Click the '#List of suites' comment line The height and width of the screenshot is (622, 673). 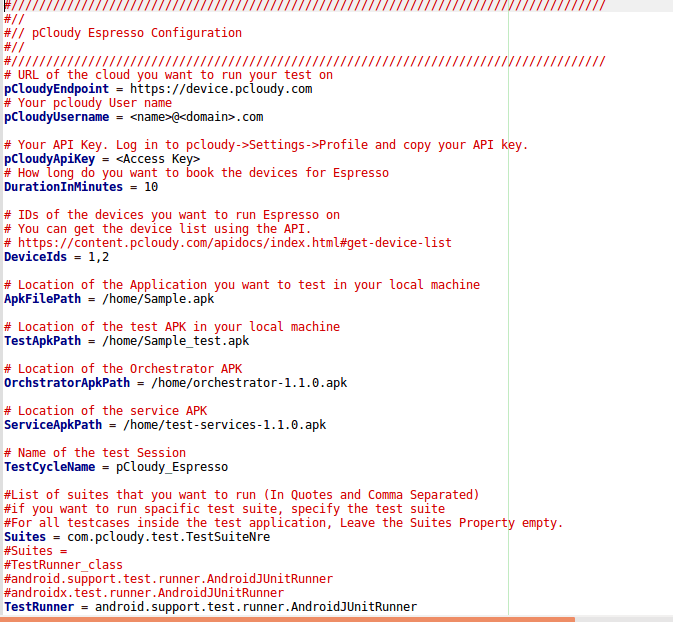coord(242,495)
